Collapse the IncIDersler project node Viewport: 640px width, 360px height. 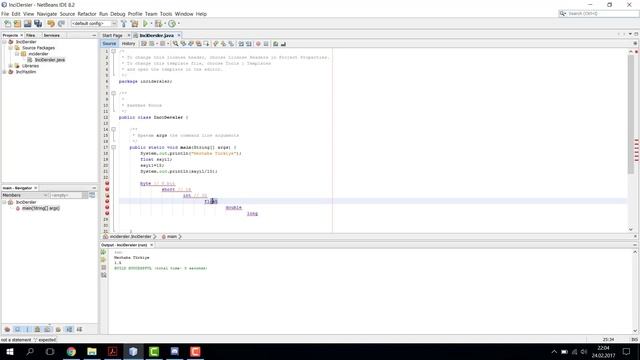tap(4, 42)
